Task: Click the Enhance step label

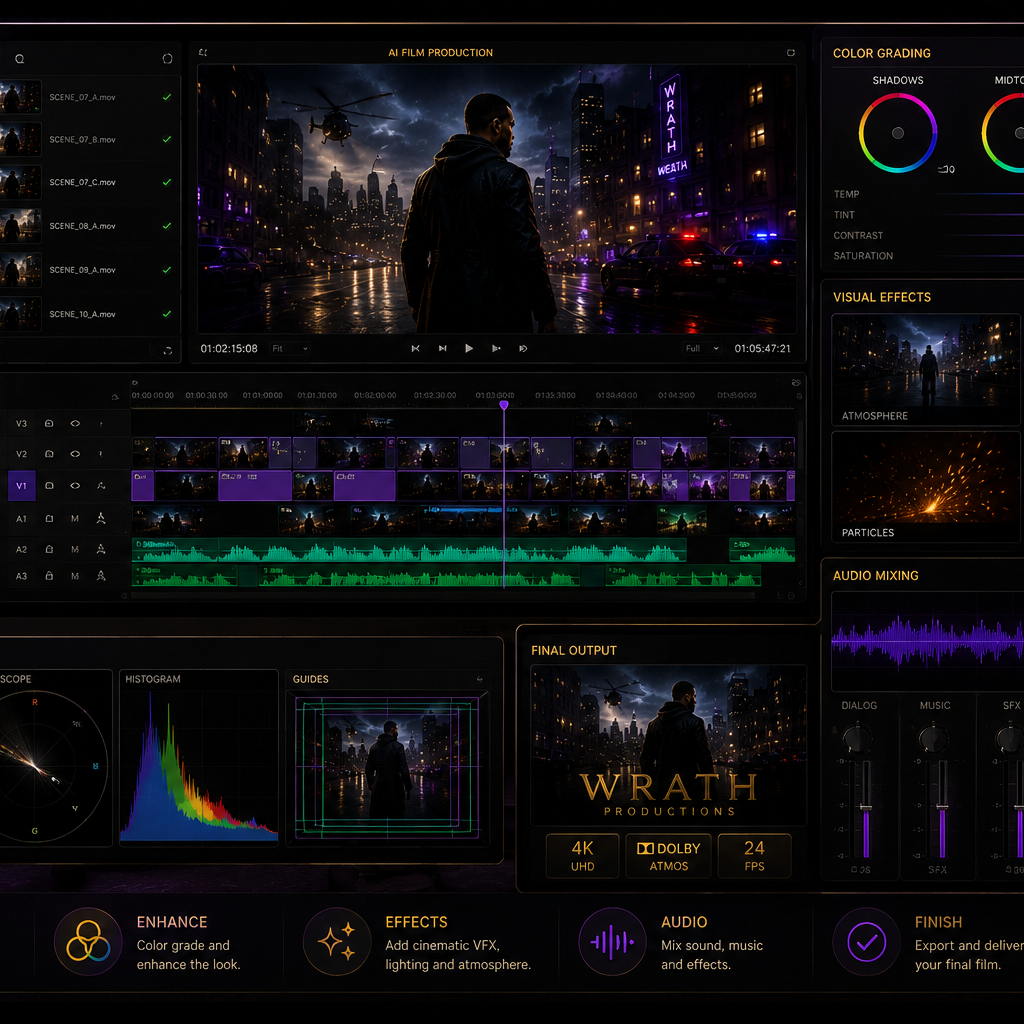Action: [x=172, y=922]
